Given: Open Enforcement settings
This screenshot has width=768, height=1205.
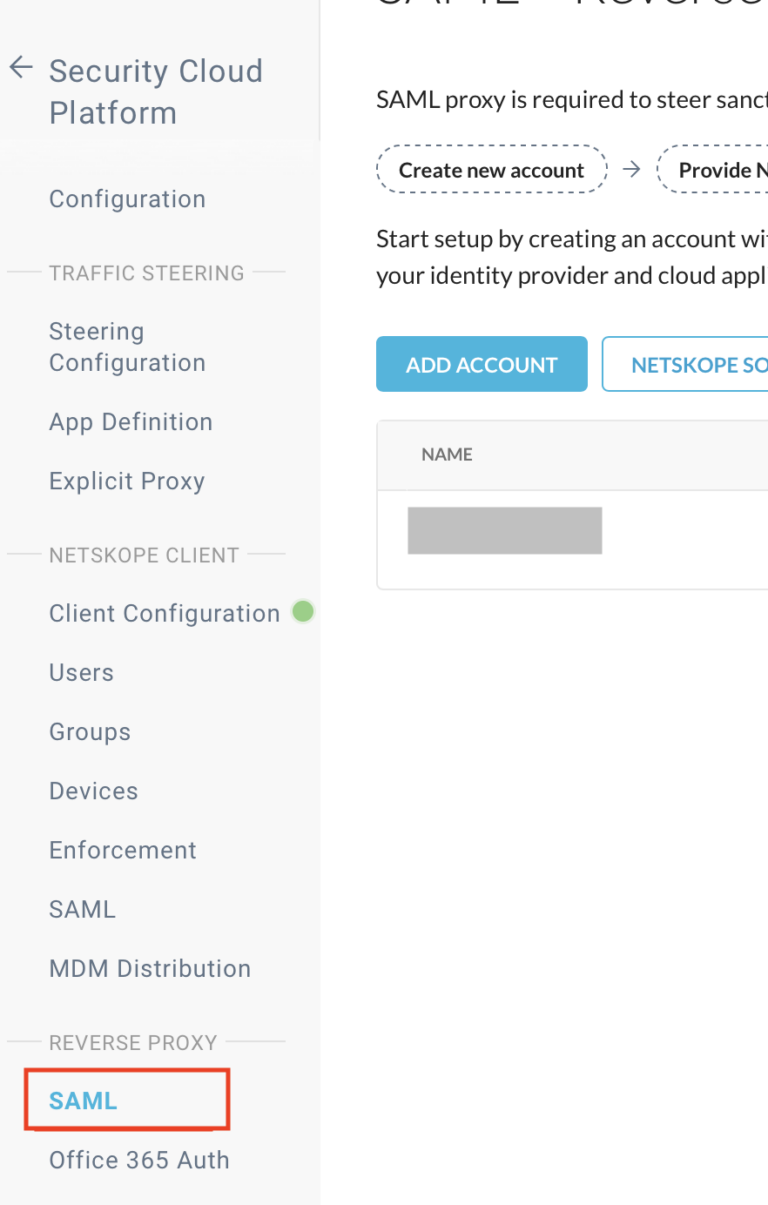Looking at the screenshot, I should click(x=122, y=850).
